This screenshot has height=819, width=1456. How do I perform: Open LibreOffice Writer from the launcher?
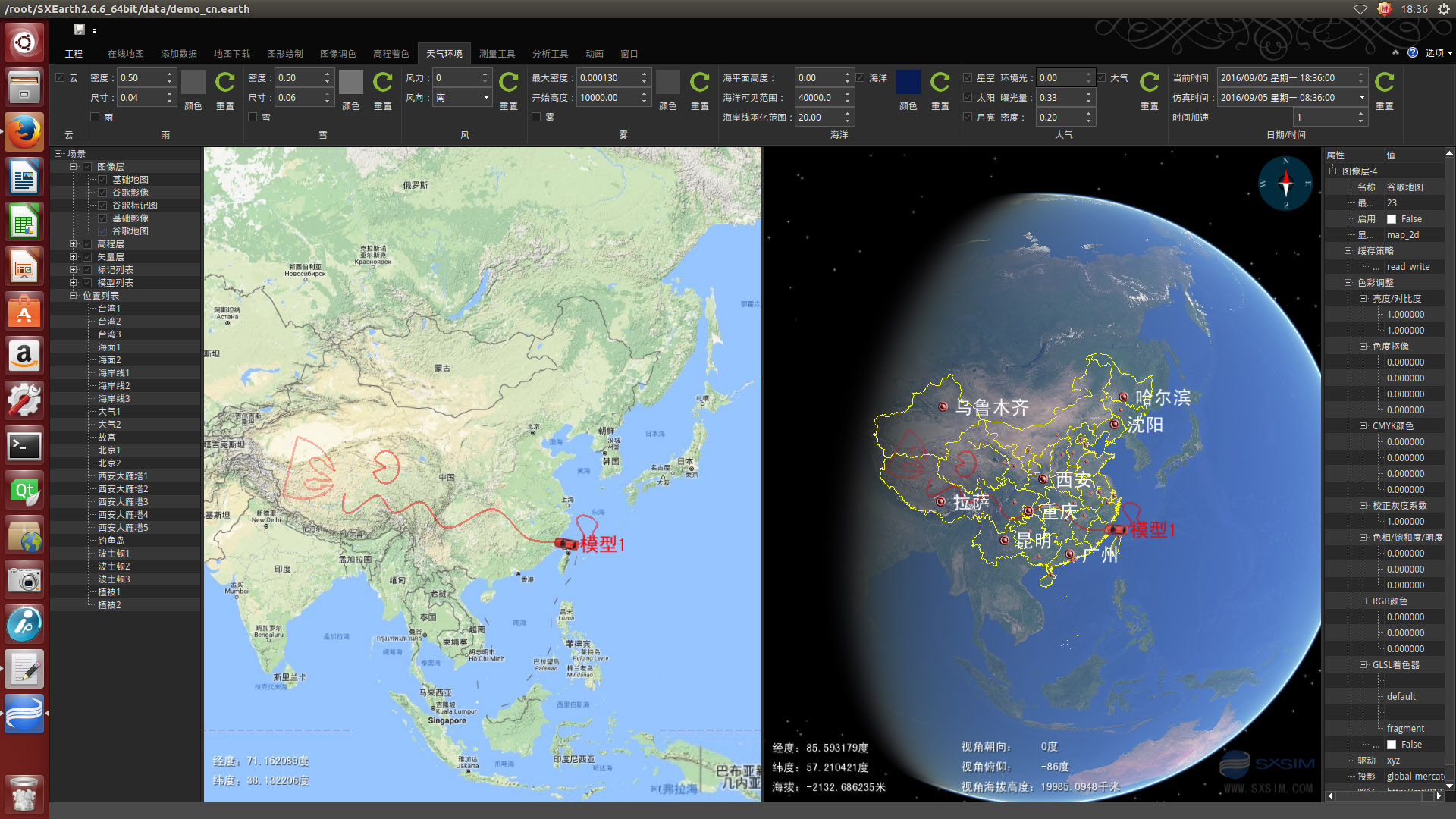tap(24, 178)
